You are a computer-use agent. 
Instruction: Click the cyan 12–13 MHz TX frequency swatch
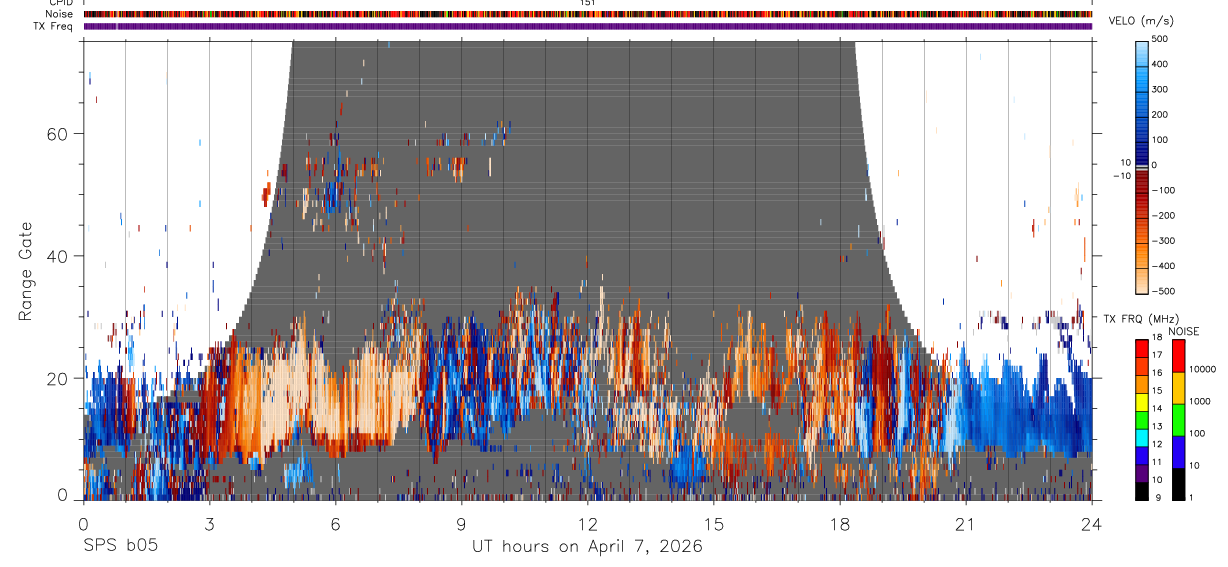click(x=1141, y=437)
